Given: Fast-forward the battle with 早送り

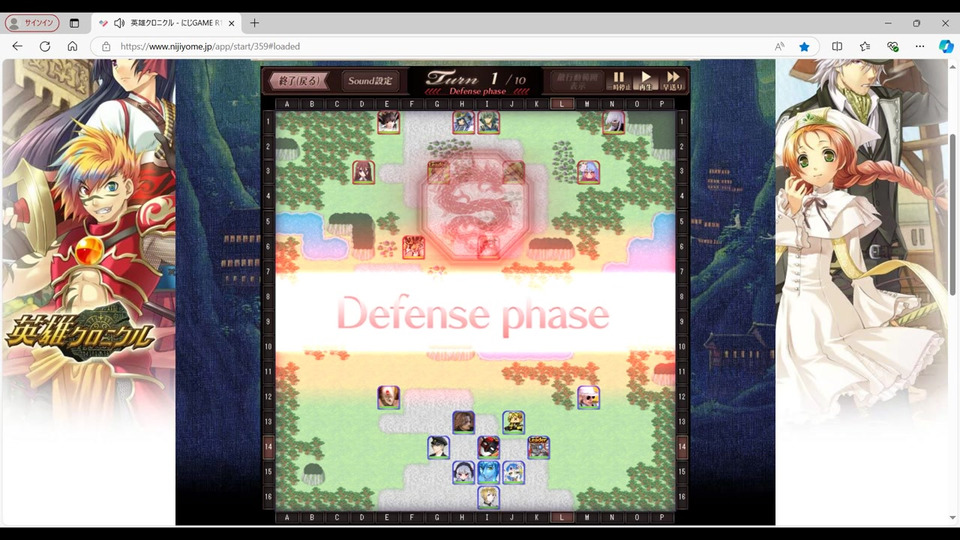Looking at the screenshot, I should [x=672, y=80].
